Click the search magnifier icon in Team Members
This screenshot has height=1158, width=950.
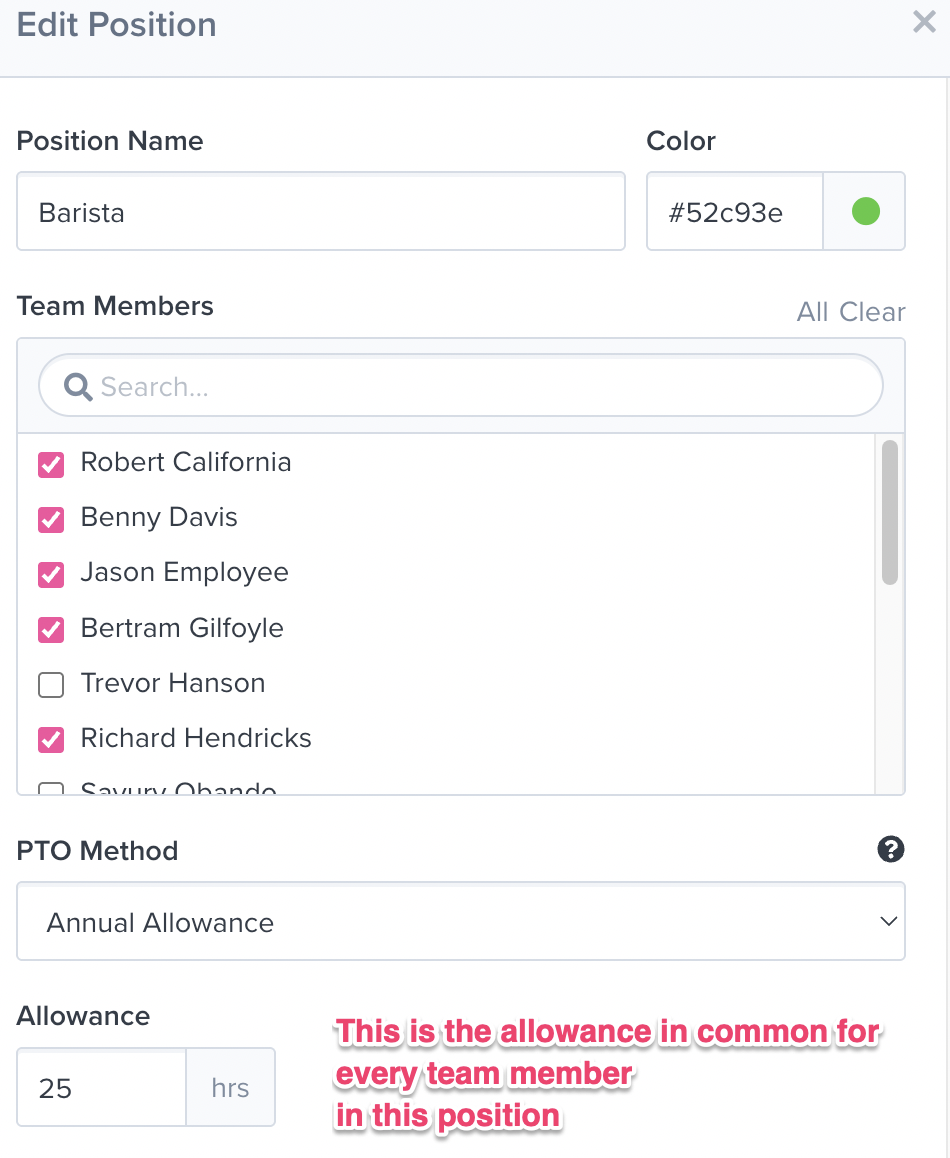click(x=77, y=387)
